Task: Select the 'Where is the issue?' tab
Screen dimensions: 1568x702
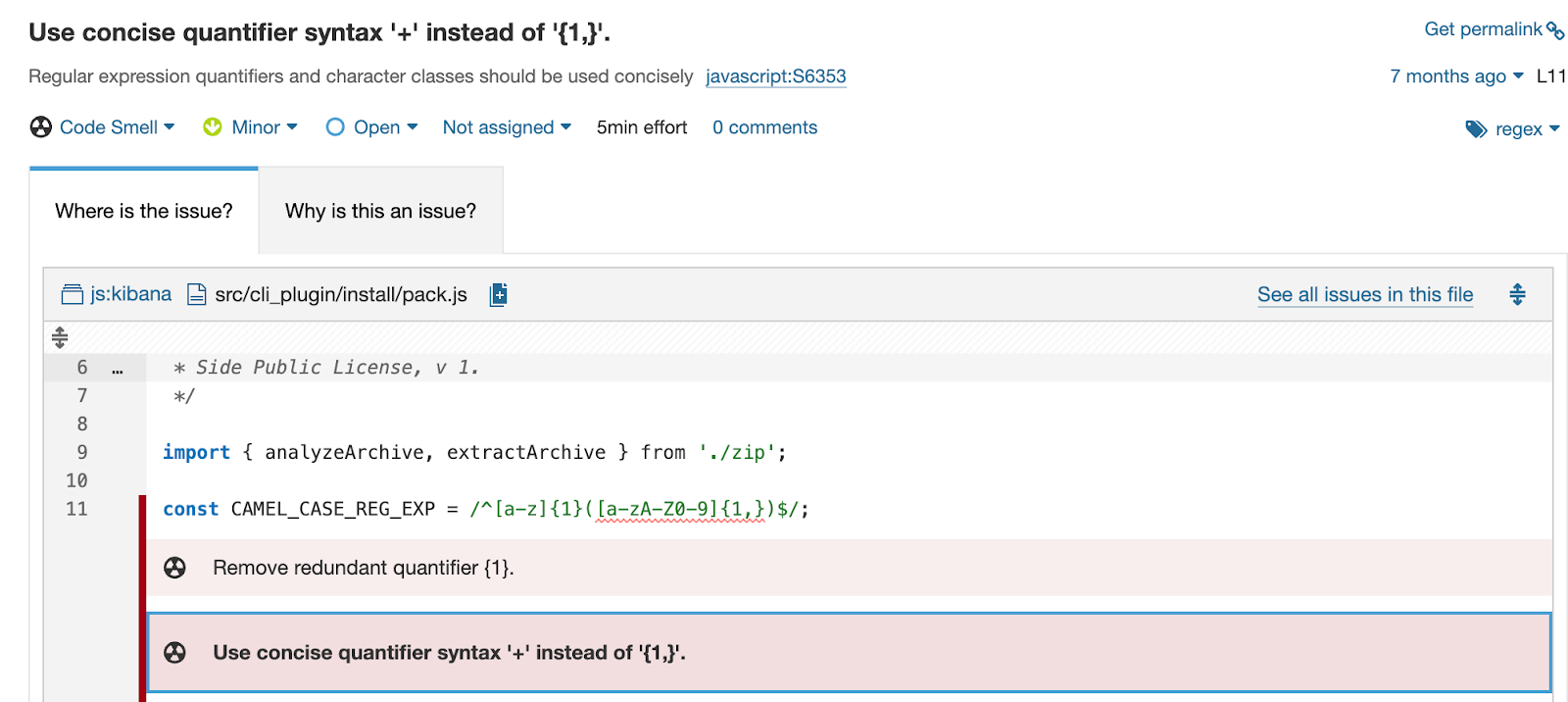Action: 144,211
